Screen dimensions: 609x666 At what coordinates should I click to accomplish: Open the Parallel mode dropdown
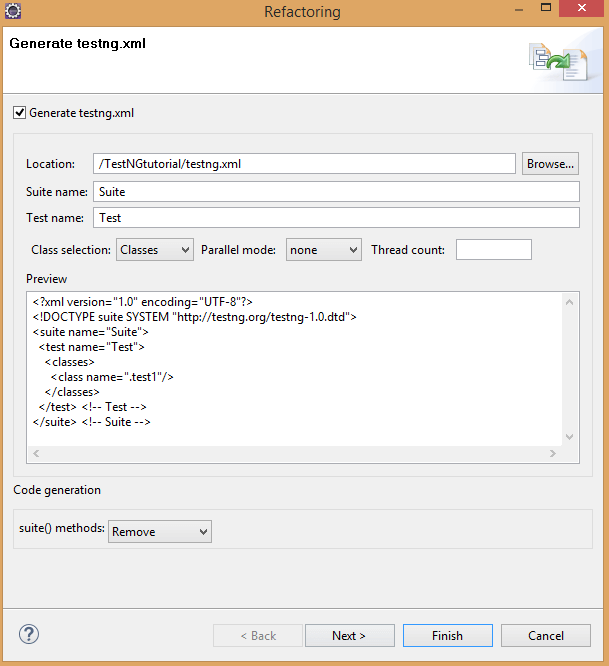pos(324,250)
